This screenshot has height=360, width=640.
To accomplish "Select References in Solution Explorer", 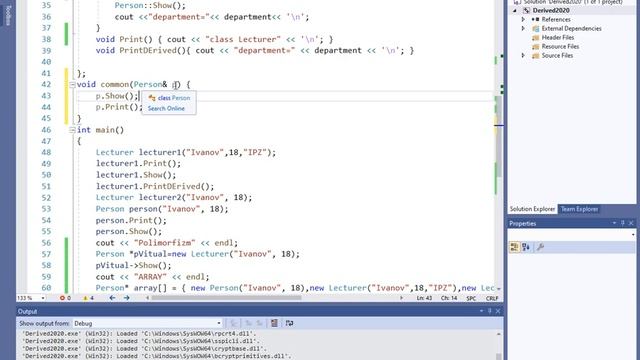I will (556, 20).
